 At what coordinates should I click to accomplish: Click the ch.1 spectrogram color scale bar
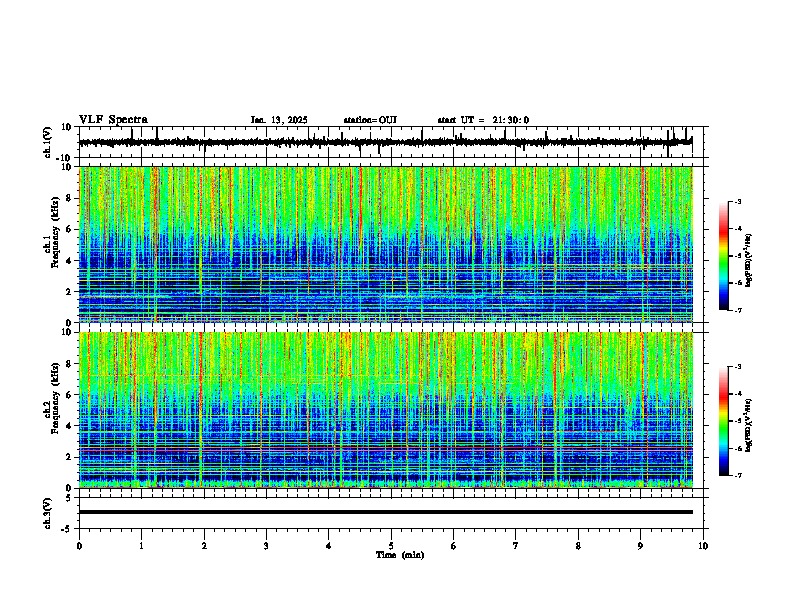(x=724, y=256)
